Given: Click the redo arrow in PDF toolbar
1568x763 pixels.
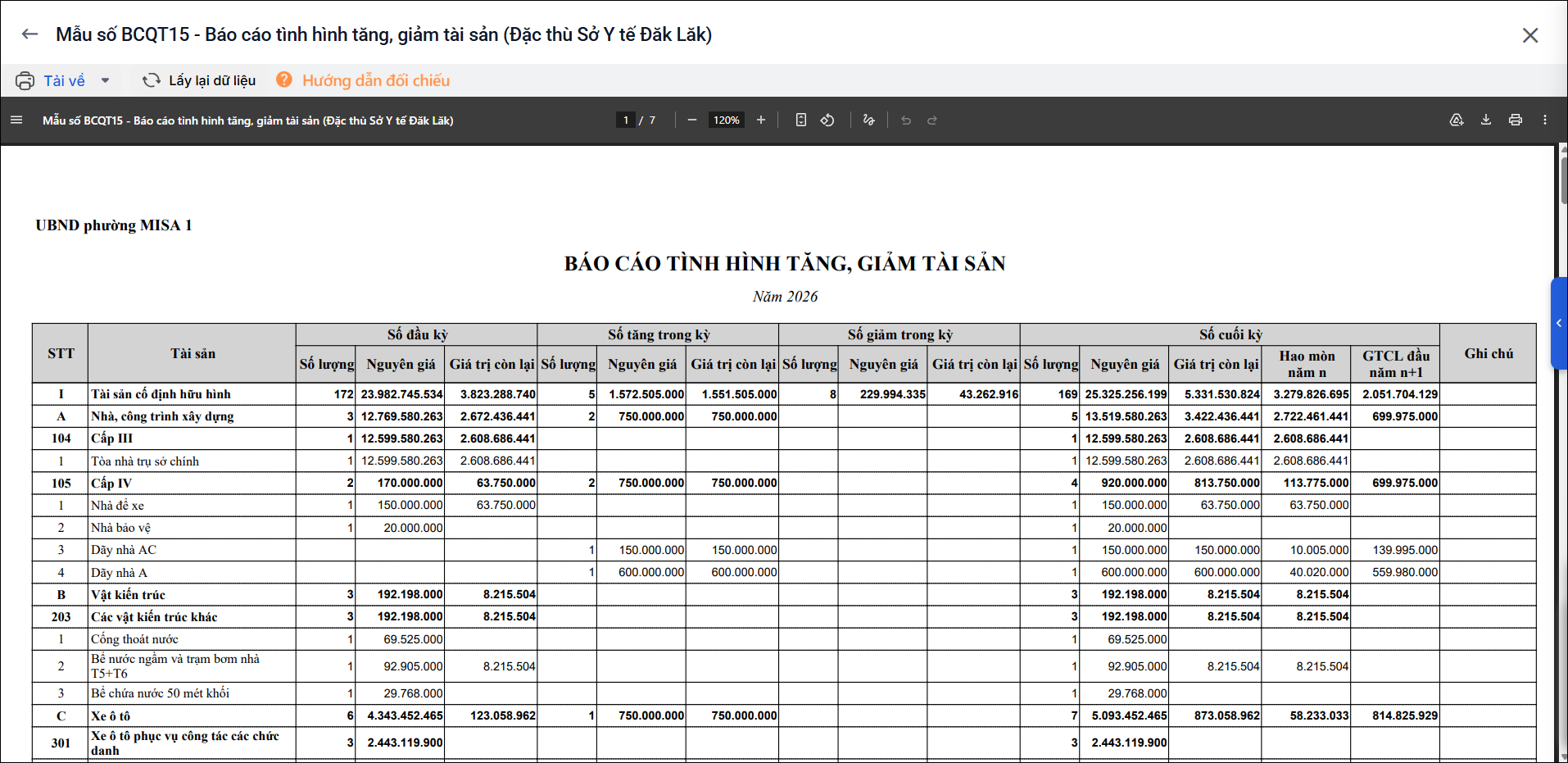Looking at the screenshot, I should point(932,120).
